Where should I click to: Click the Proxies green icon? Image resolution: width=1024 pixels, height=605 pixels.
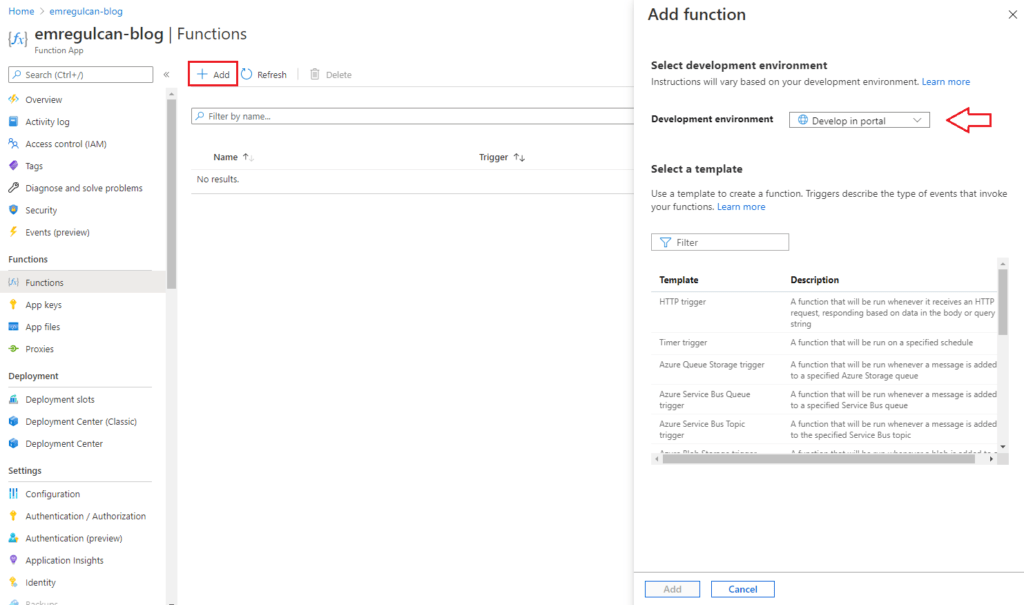13,349
